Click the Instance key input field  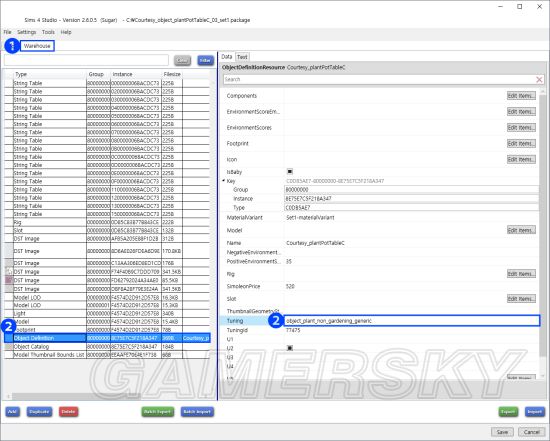(412, 199)
